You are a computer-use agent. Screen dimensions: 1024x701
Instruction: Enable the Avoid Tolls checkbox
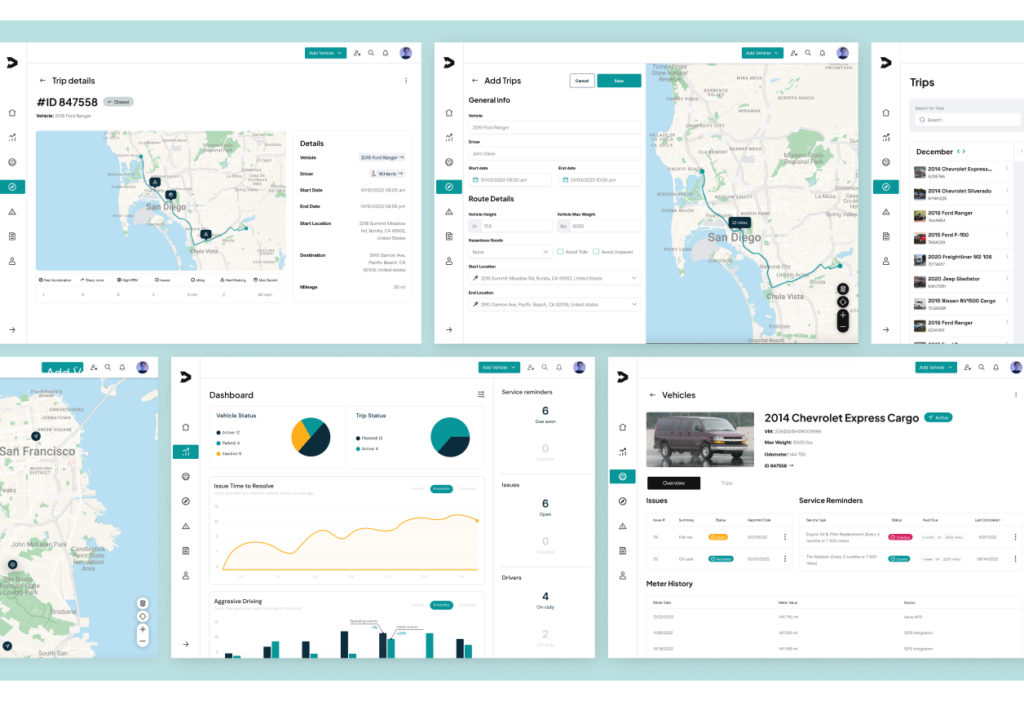(x=560, y=252)
